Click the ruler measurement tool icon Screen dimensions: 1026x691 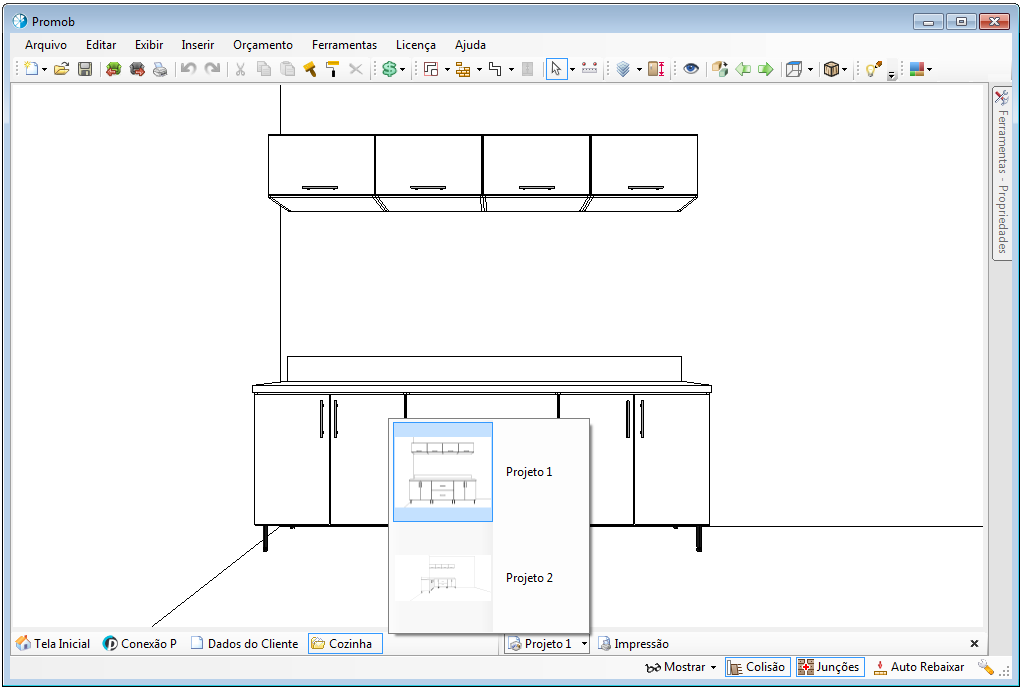tap(589, 69)
